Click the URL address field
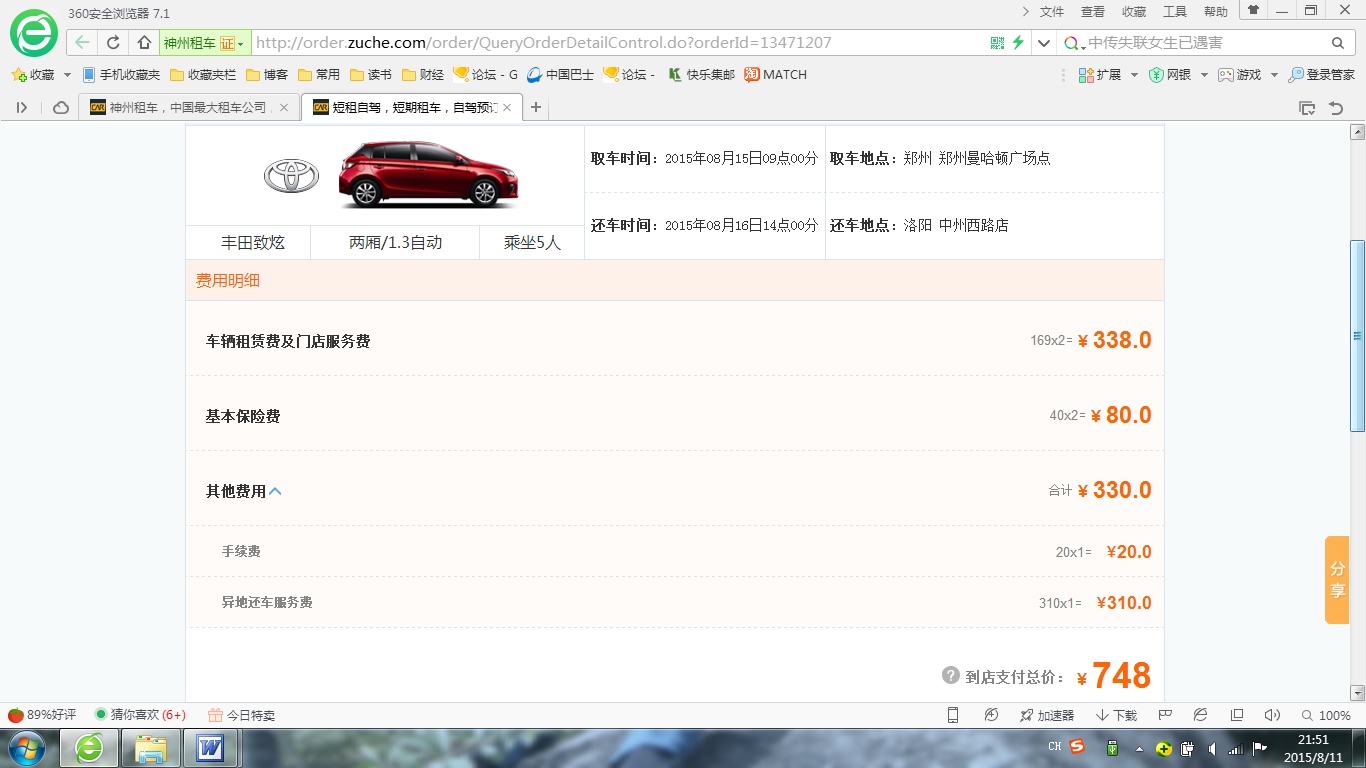 (618, 43)
